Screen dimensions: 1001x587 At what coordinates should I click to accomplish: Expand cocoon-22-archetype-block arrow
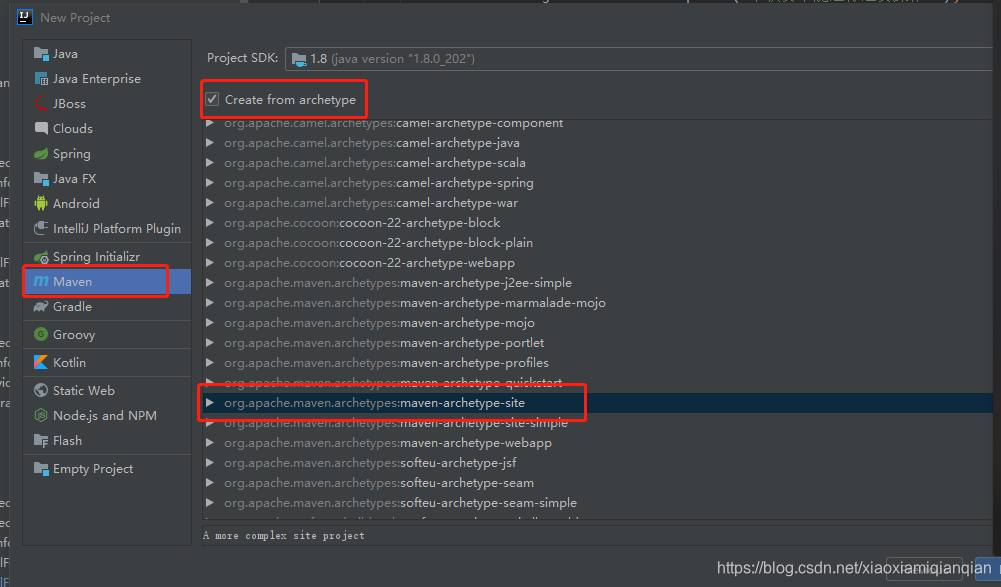coord(209,223)
